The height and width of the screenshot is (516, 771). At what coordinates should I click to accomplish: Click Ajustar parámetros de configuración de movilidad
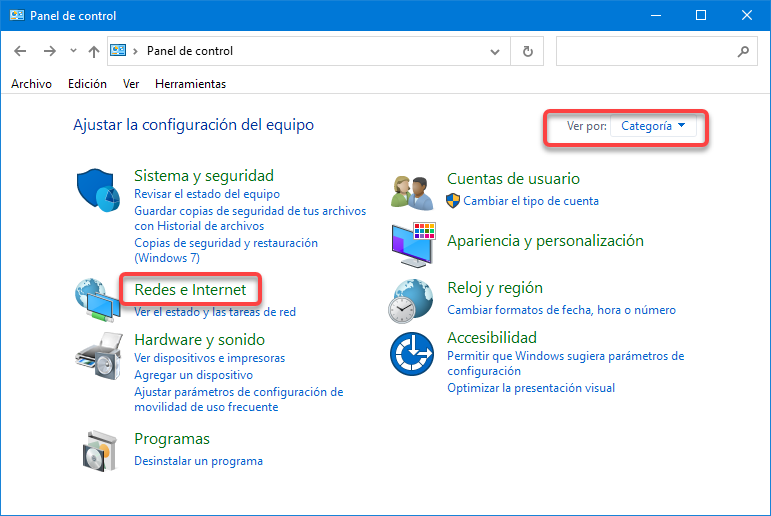pos(238,399)
